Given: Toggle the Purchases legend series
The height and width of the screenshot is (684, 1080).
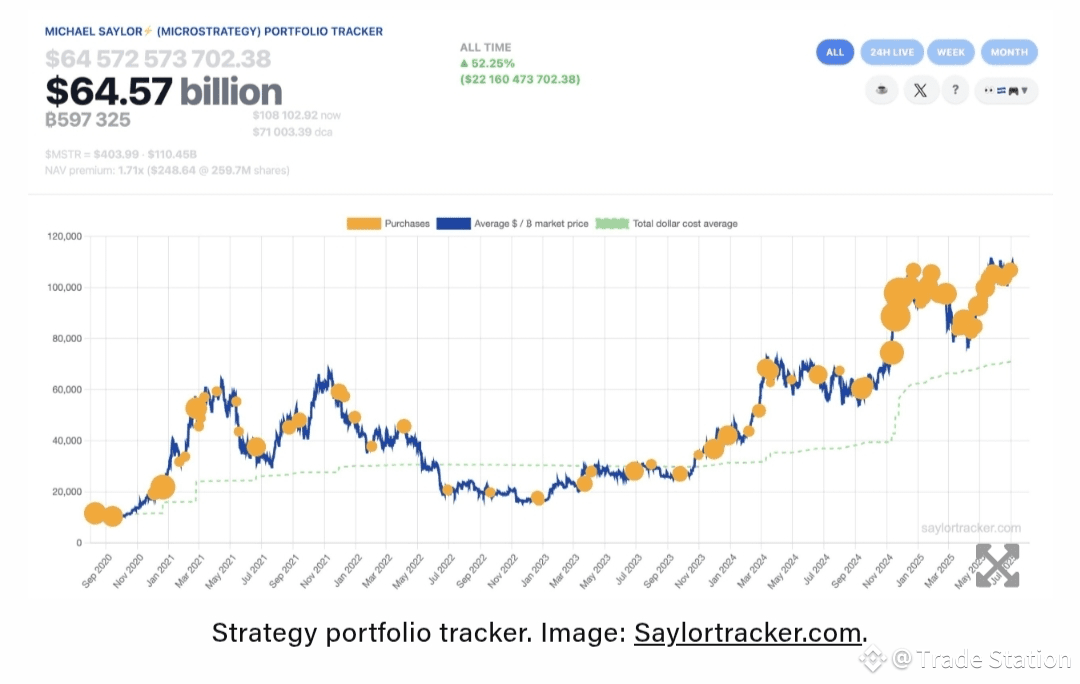Looking at the screenshot, I should (388, 224).
